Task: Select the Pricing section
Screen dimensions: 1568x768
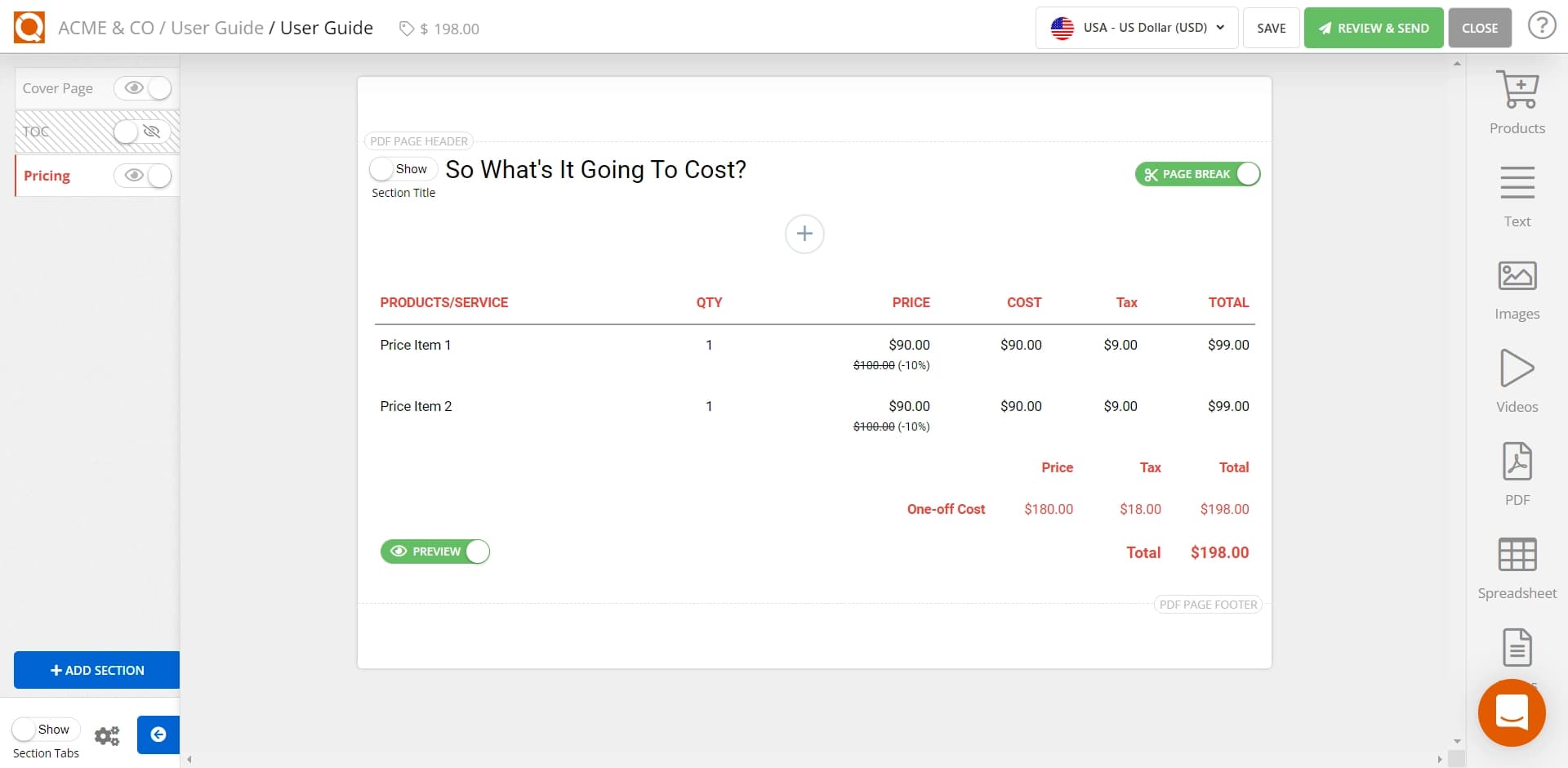Action: (47, 176)
